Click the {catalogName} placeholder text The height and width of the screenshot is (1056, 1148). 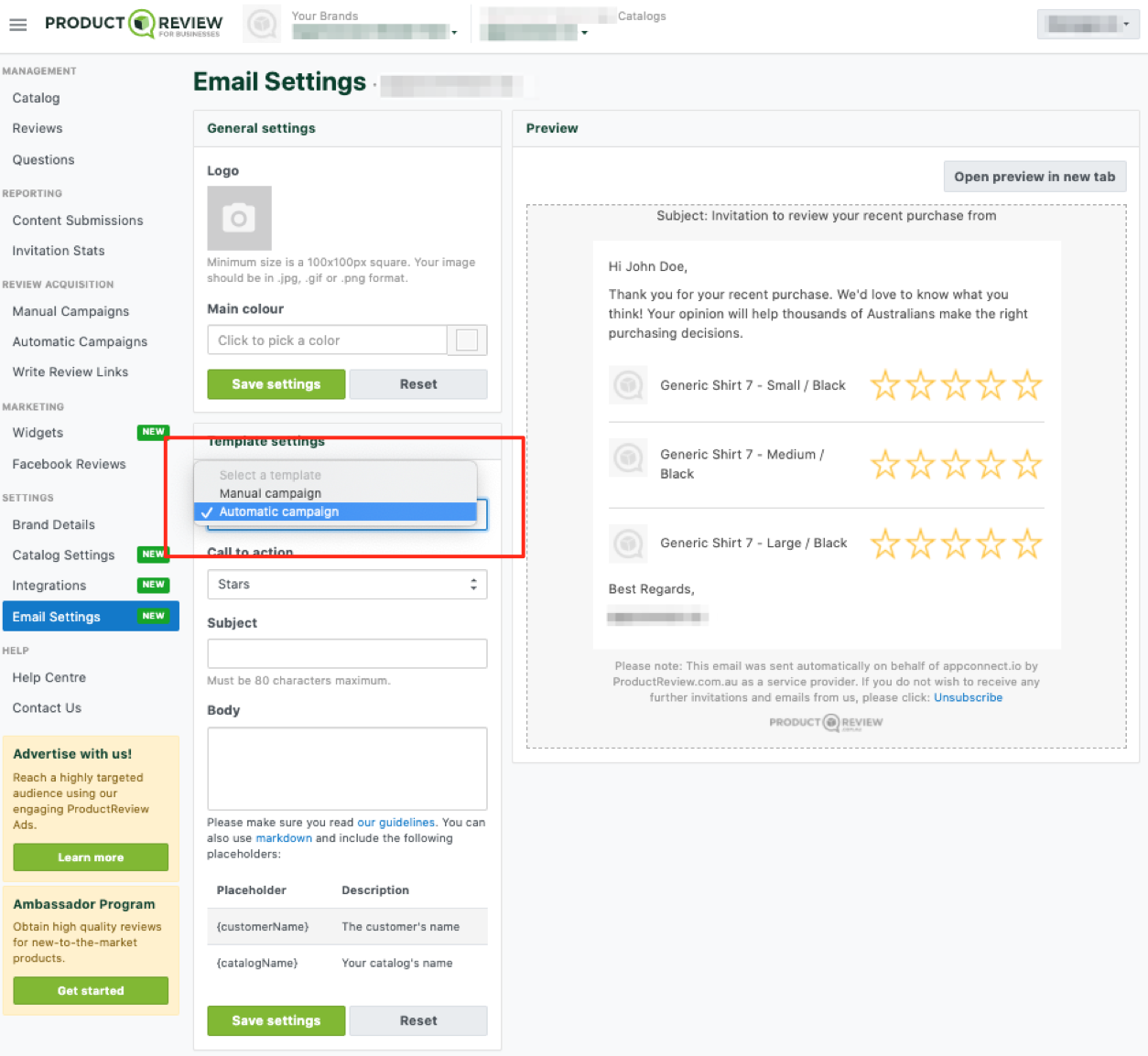257,964
